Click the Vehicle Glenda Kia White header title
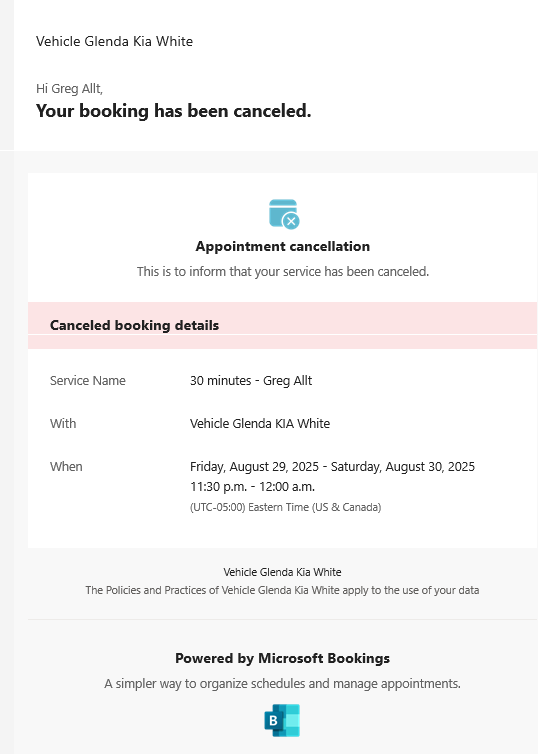538x754 pixels. coord(114,41)
